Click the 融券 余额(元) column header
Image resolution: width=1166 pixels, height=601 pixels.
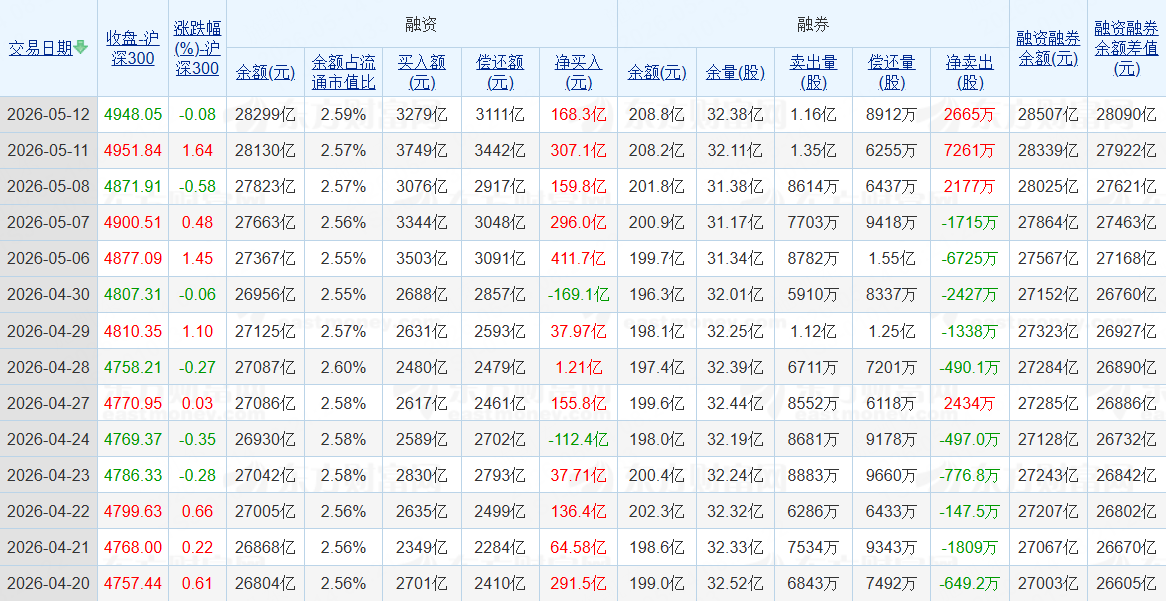click(657, 72)
